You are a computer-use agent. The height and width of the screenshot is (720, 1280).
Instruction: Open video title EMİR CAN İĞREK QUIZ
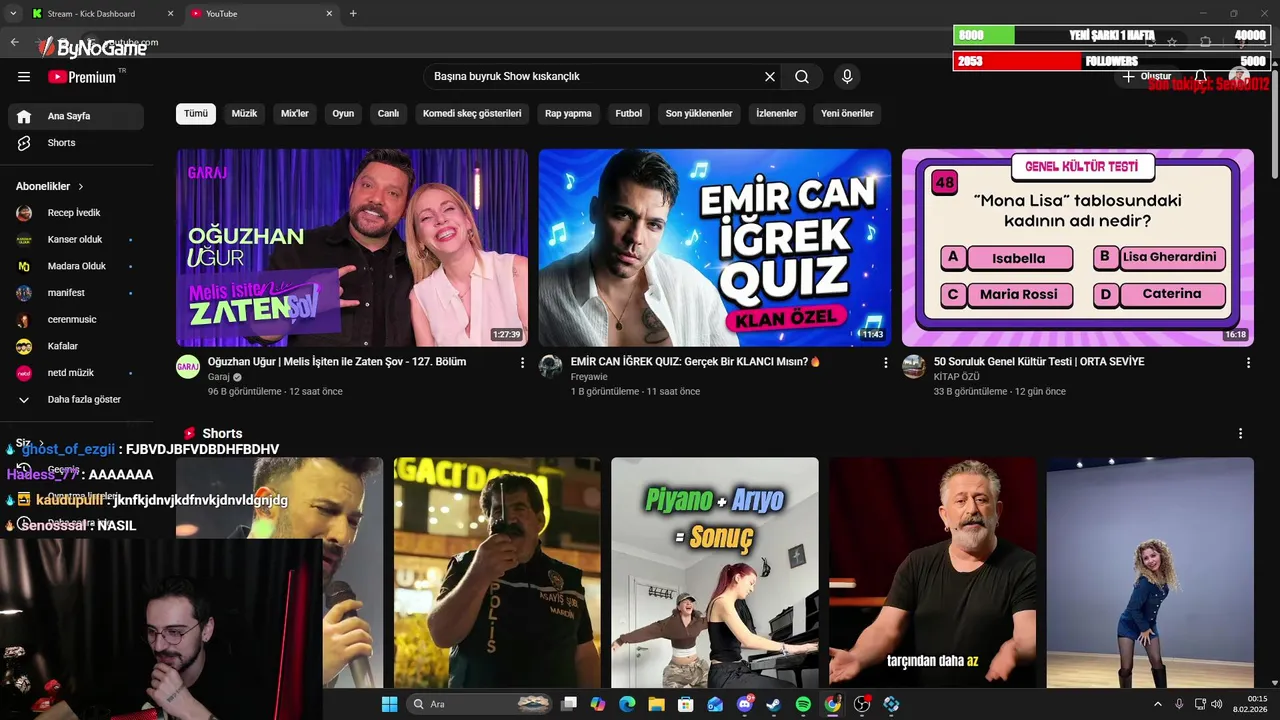pos(695,362)
